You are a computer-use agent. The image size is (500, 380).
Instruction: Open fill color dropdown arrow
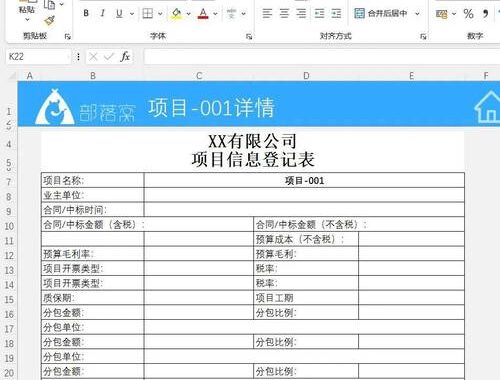(189, 14)
